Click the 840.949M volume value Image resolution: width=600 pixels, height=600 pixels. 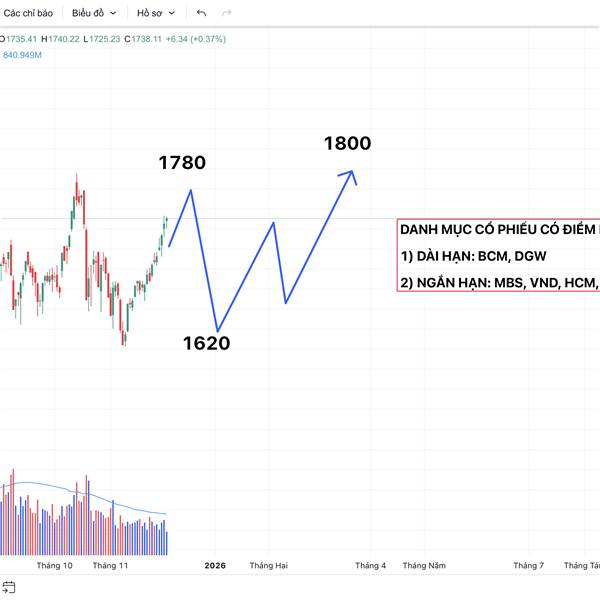click(x=23, y=55)
